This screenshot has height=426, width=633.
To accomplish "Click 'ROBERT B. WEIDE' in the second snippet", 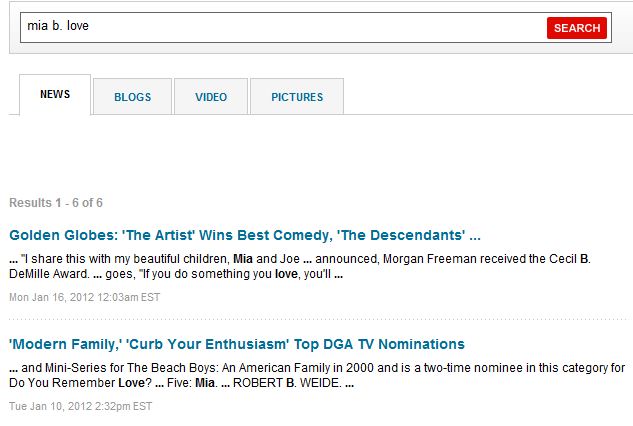I will pyautogui.click(x=287, y=383).
